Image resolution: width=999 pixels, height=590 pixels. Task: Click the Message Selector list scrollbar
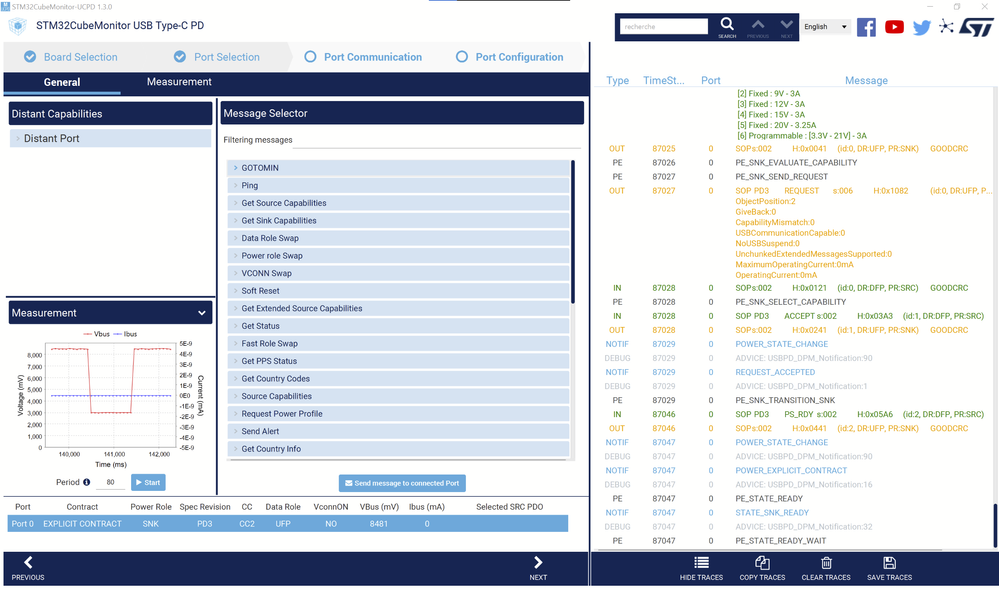(573, 232)
